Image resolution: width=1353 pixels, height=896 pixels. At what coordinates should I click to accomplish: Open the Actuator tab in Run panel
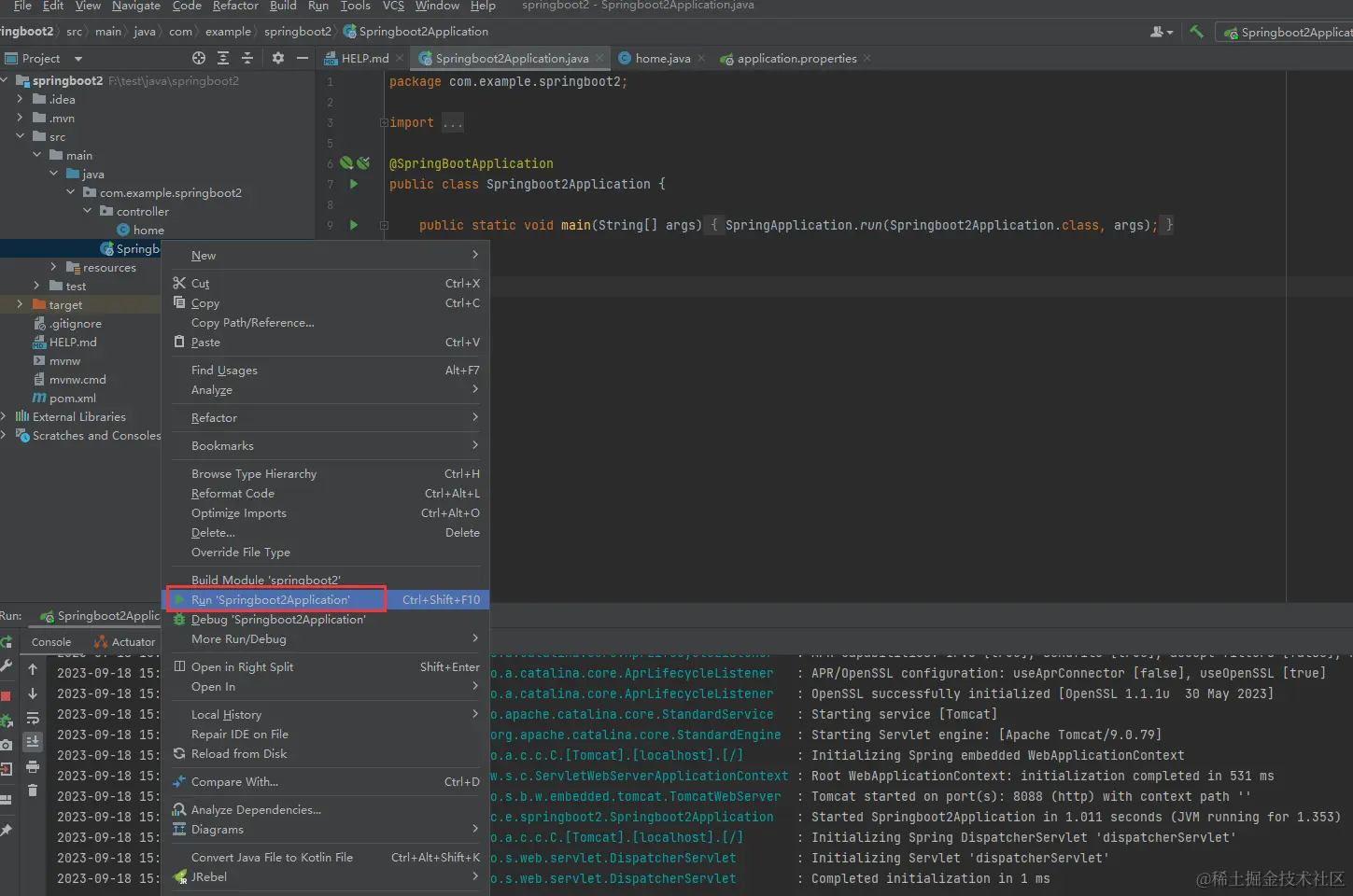click(133, 642)
